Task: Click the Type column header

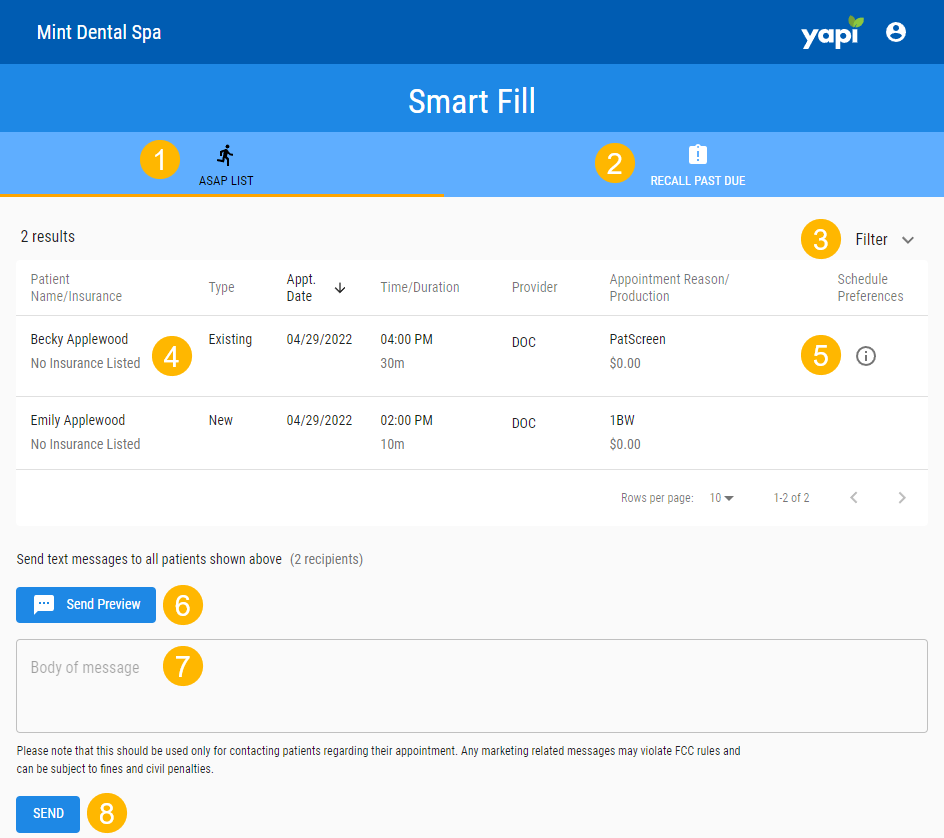Action: [x=222, y=288]
